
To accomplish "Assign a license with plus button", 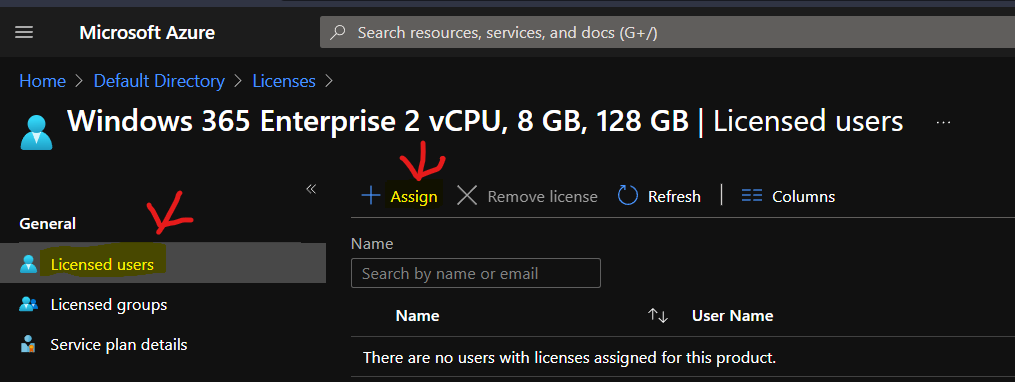I will (x=399, y=196).
